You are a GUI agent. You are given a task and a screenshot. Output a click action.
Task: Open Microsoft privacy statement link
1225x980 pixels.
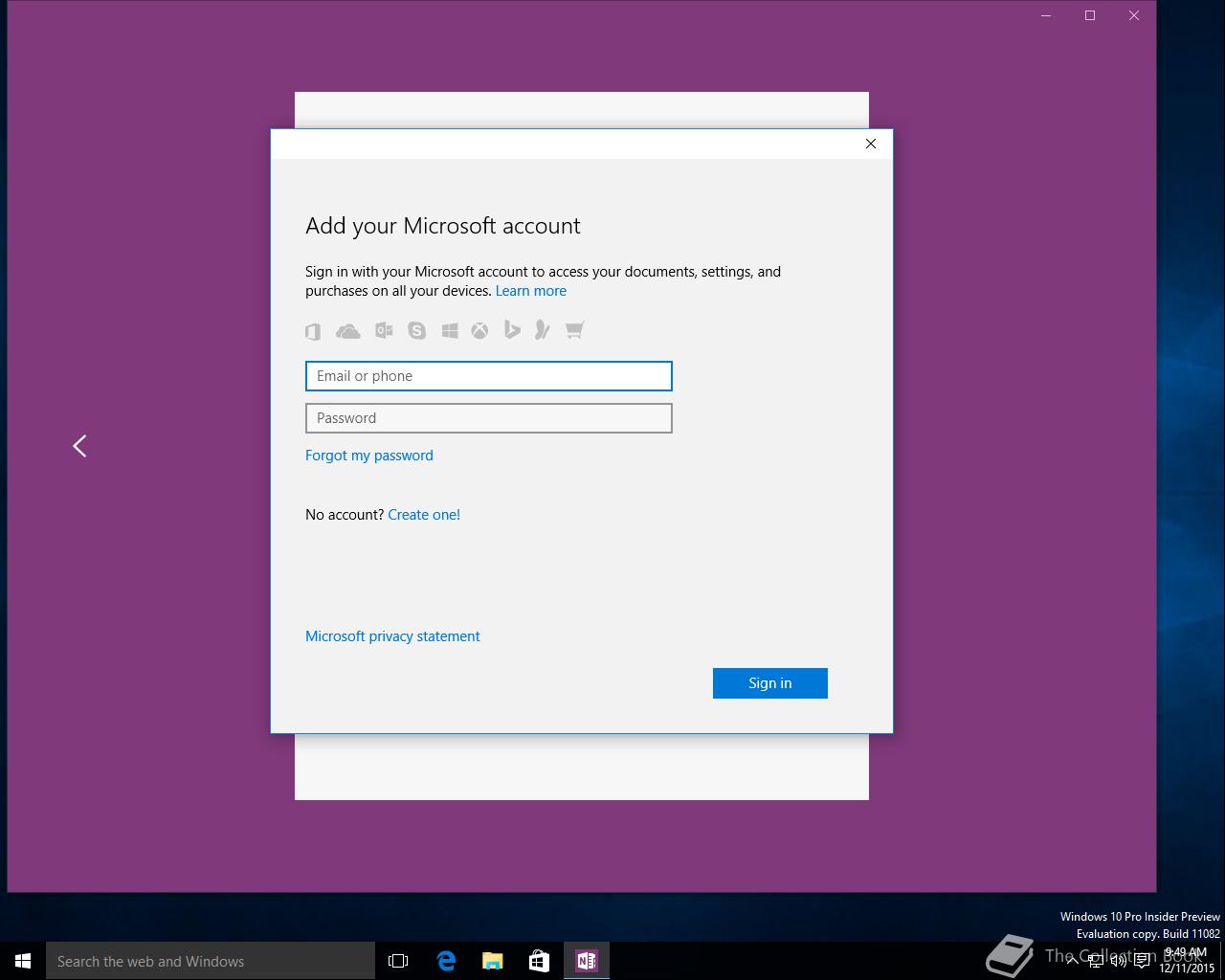[x=392, y=636]
